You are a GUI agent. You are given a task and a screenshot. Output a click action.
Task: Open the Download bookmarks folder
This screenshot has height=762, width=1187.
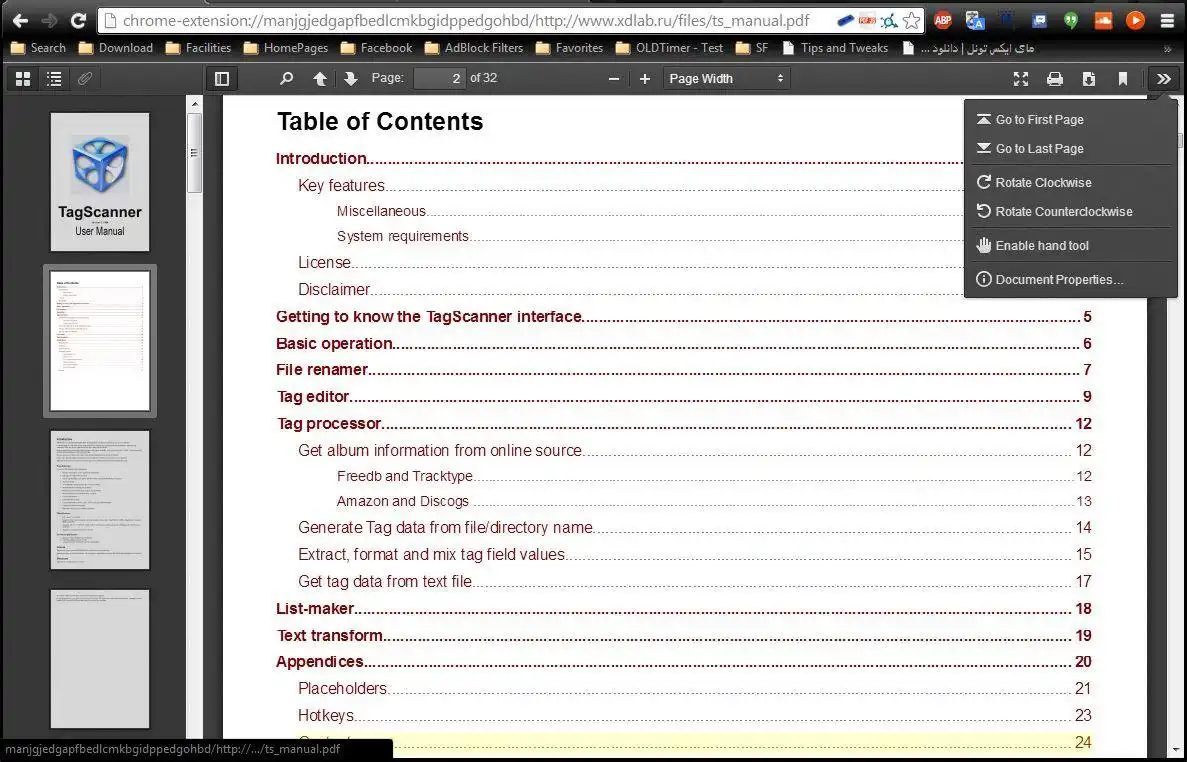point(116,48)
